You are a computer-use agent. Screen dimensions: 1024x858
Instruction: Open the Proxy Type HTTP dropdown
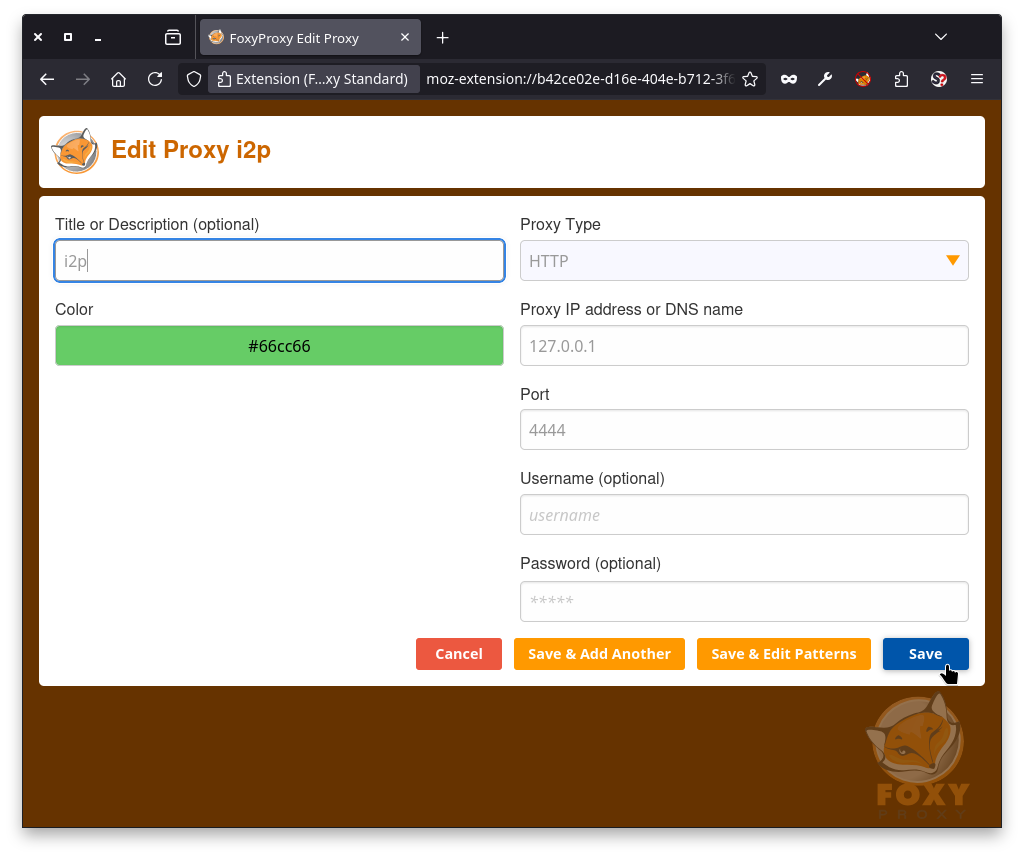pos(744,261)
